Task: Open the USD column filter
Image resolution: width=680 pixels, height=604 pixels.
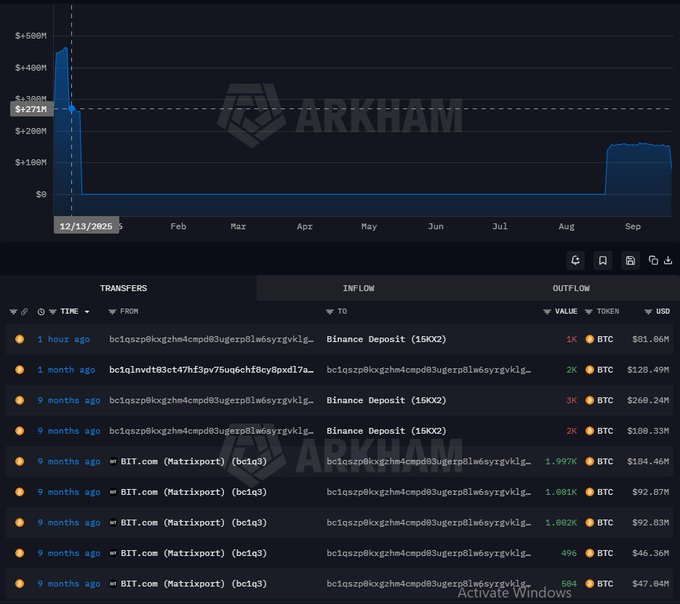Action: tap(648, 311)
